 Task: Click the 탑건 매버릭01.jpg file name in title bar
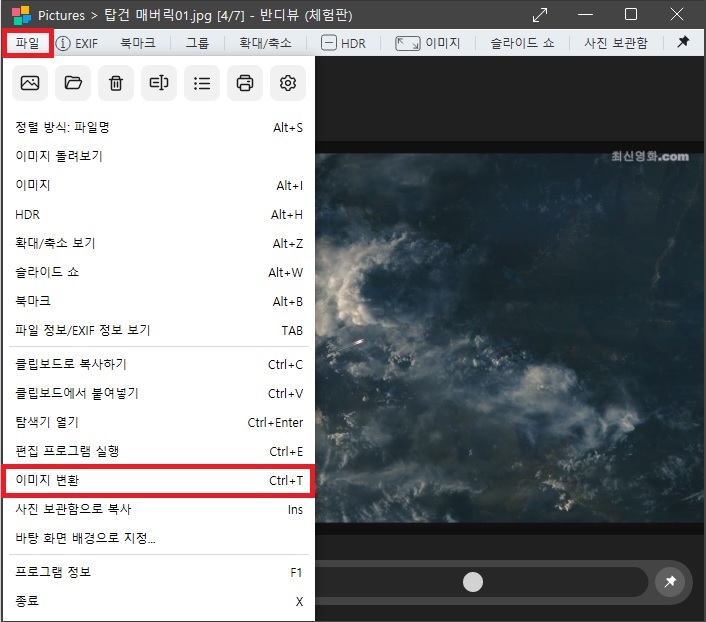(158, 15)
